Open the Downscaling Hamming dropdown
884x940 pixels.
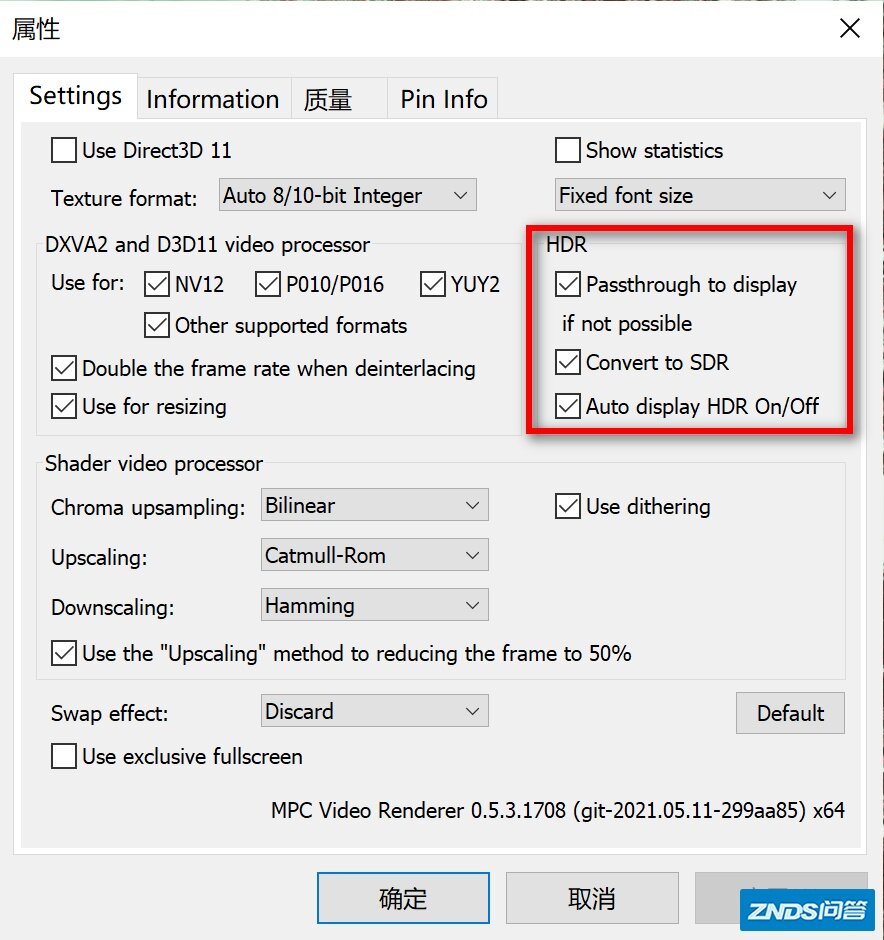point(375,605)
